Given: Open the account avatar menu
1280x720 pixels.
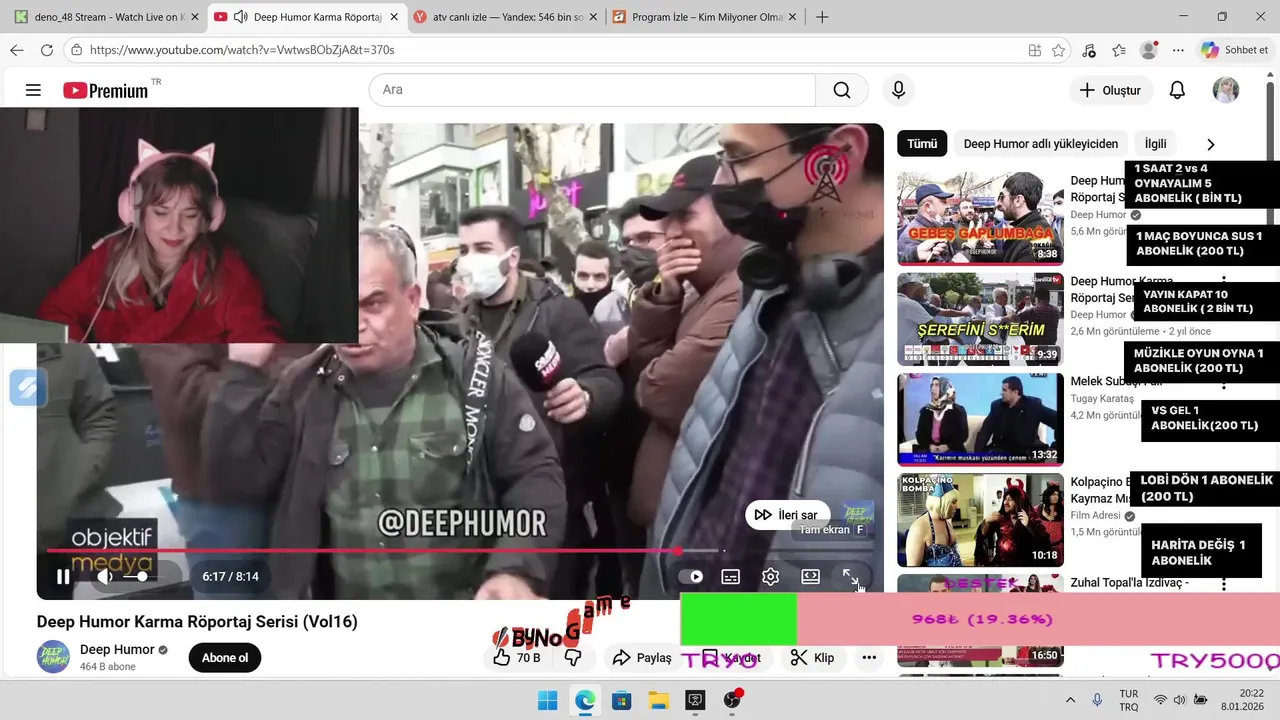Looking at the screenshot, I should click(x=1226, y=90).
